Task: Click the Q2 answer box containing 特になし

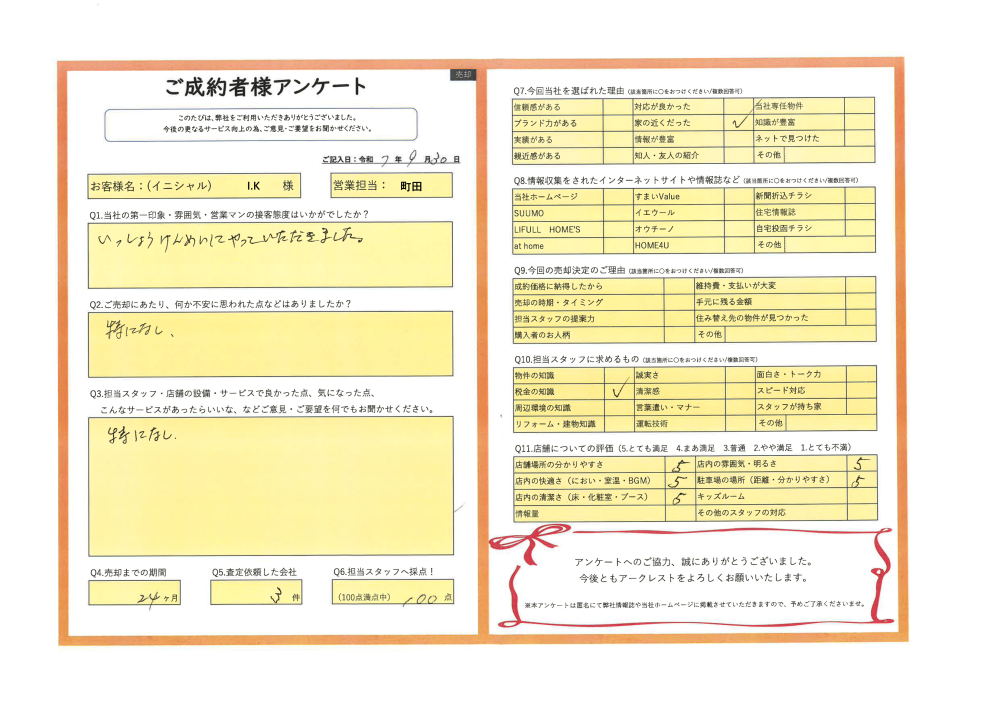Action: [269, 343]
